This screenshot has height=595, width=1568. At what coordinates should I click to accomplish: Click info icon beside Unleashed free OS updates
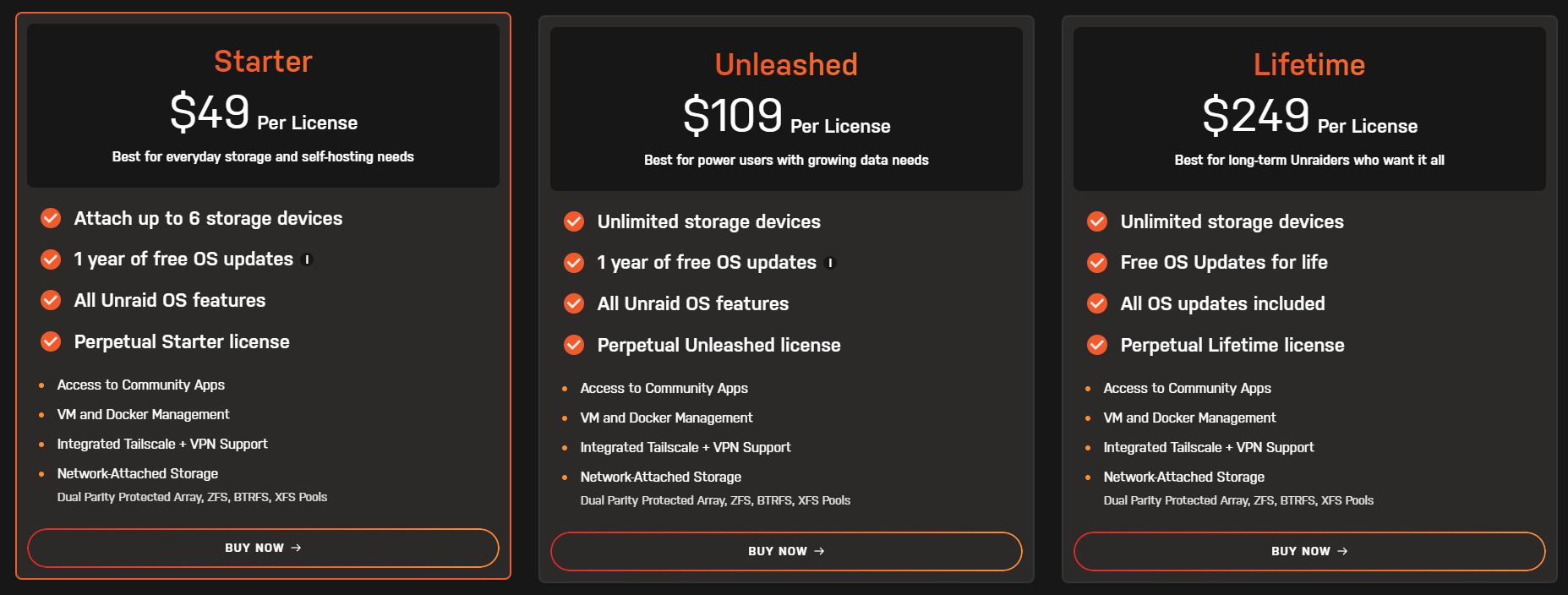click(x=831, y=263)
